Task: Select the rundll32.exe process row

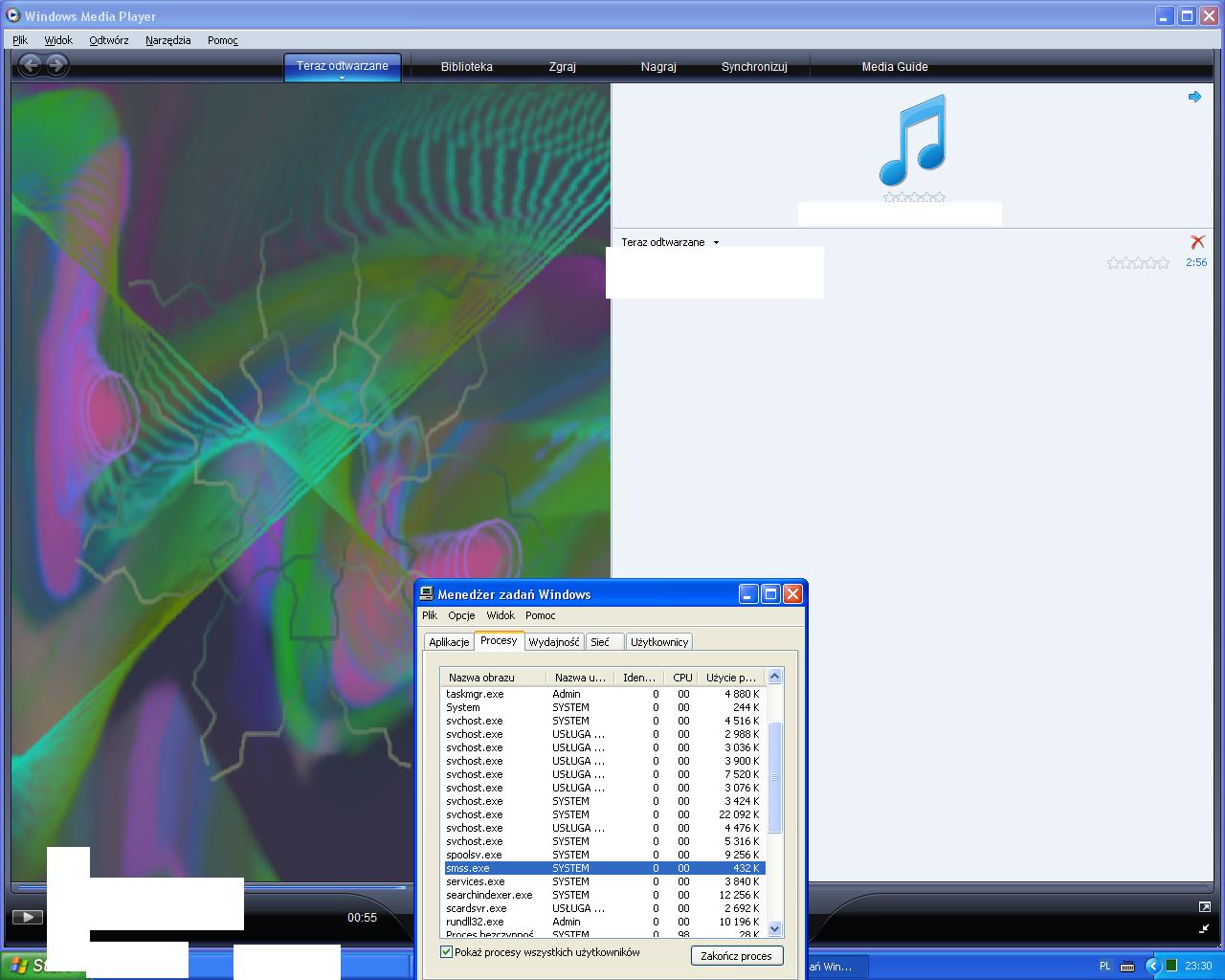Action: pos(603,922)
